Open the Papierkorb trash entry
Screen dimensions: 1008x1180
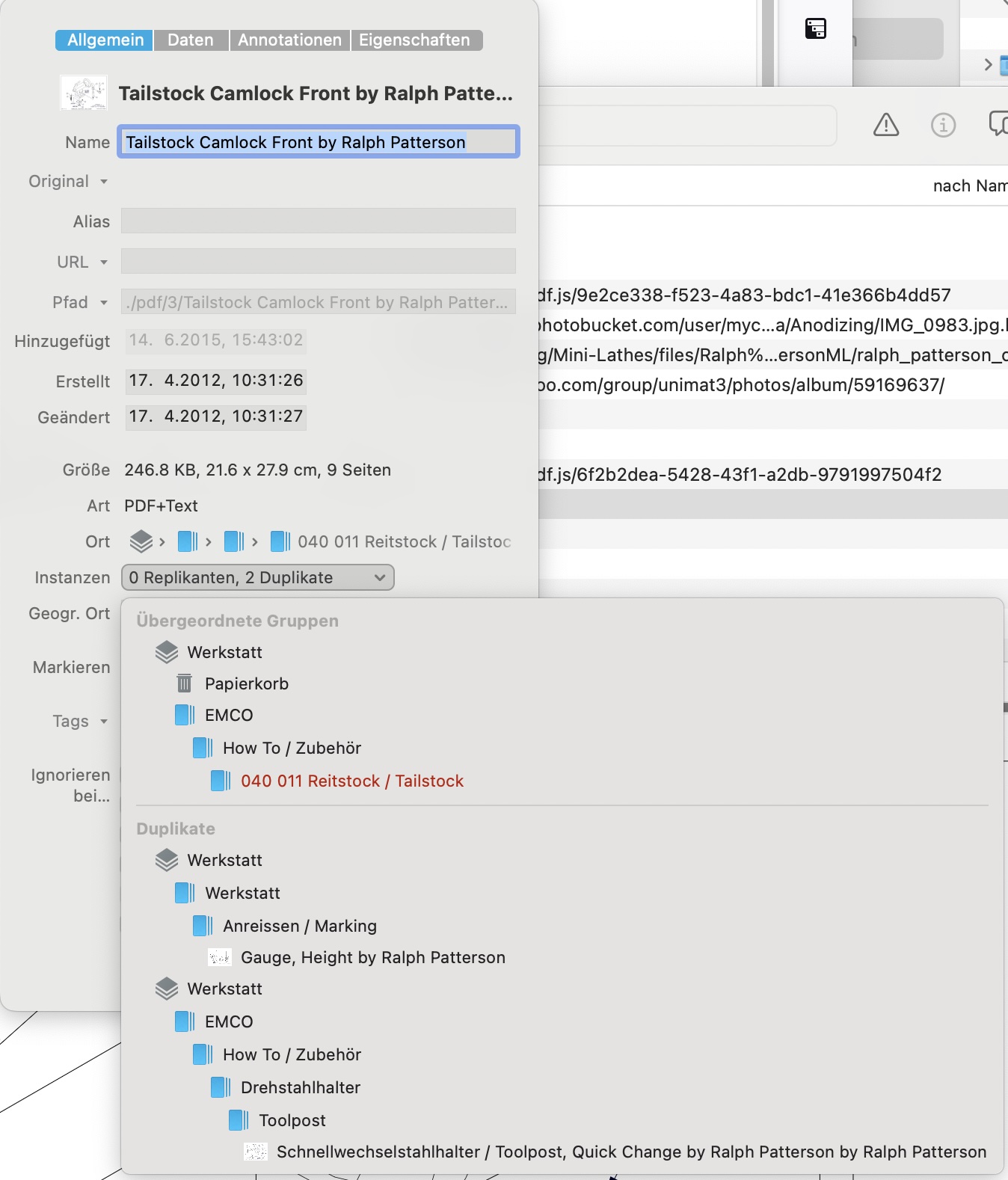(246, 683)
